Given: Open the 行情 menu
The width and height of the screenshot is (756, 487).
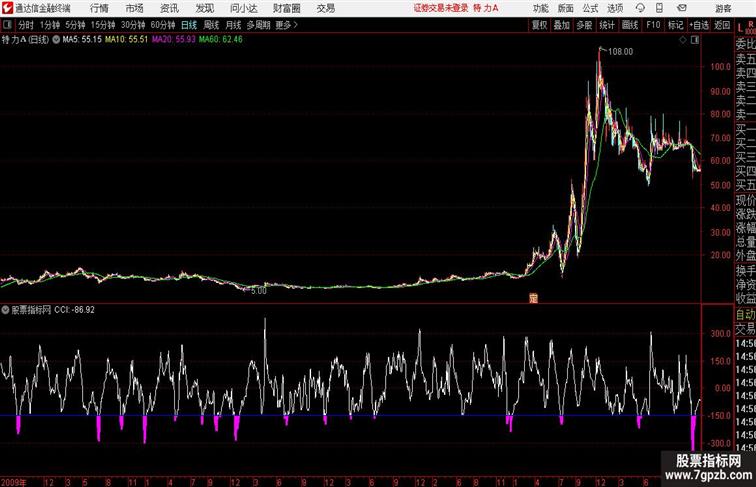Looking at the screenshot, I should click(99, 8).
